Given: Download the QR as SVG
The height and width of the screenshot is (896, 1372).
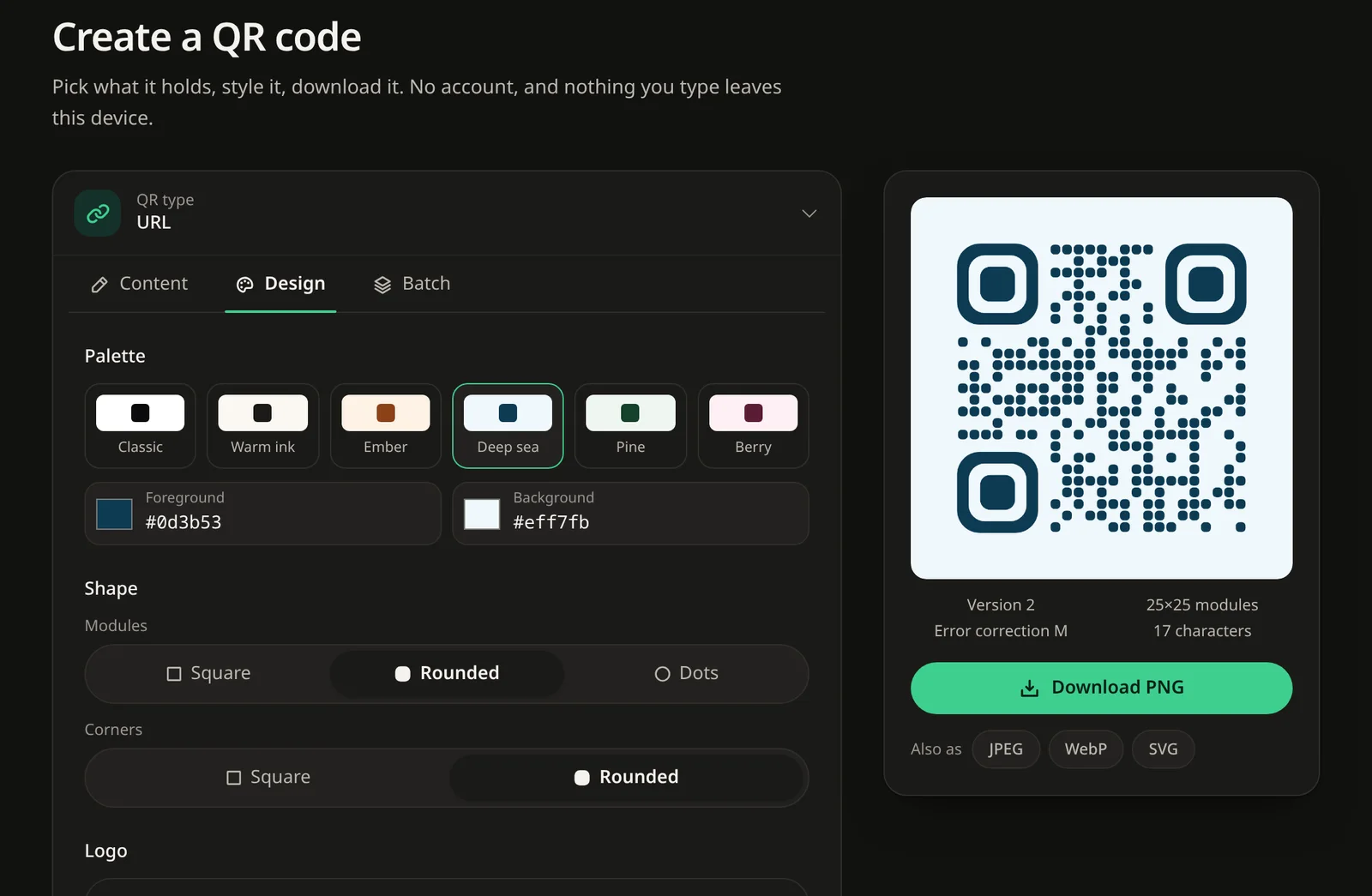Looking at the screenshot, I should click(x=1163, y=749).
